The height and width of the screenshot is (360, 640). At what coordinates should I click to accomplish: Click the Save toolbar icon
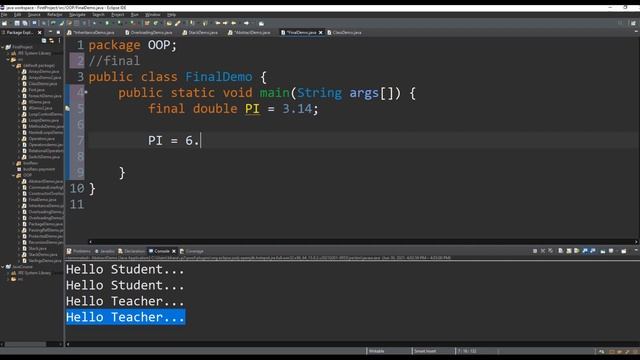pos(17,23)
